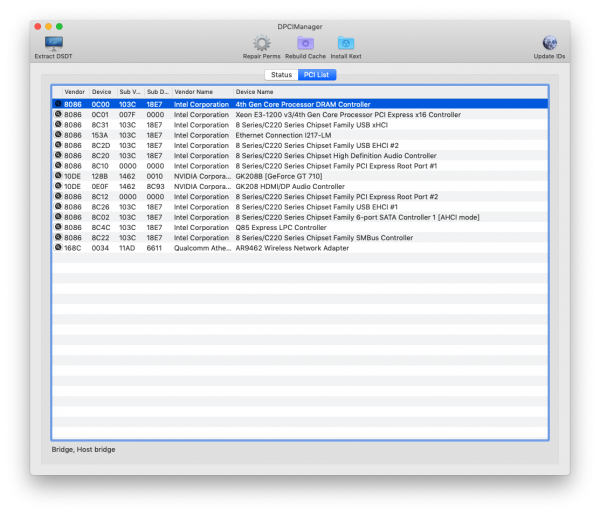Open the Install Kext tool
This screenshot has width=600, height=515.
click(x=346, y=43)
